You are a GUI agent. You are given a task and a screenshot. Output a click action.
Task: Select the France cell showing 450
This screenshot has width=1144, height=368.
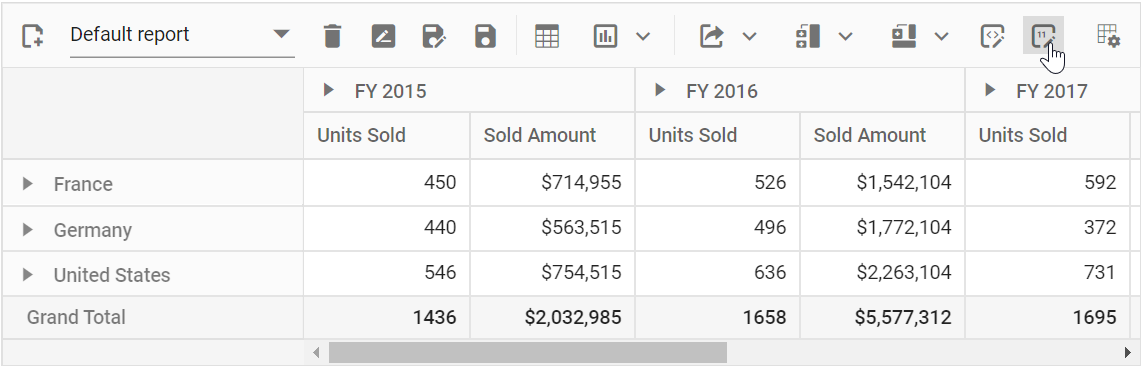point(387,183)
